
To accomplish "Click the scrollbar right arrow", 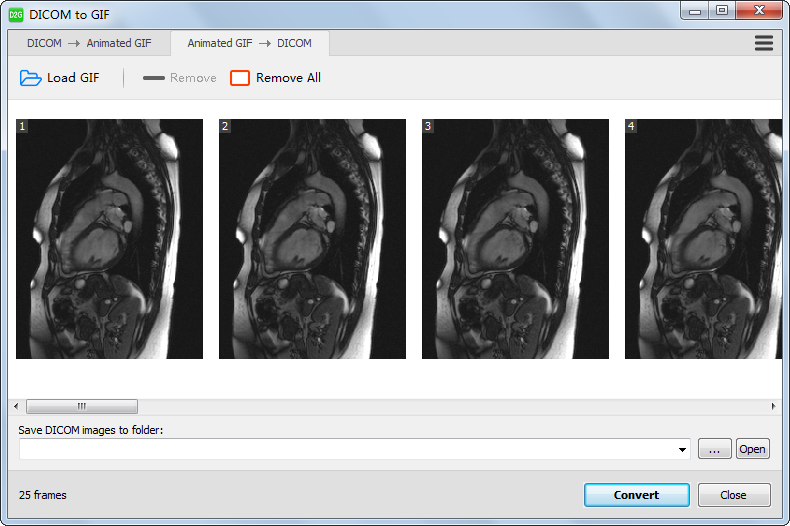I will pyautogui.click(x=774, y=406).
